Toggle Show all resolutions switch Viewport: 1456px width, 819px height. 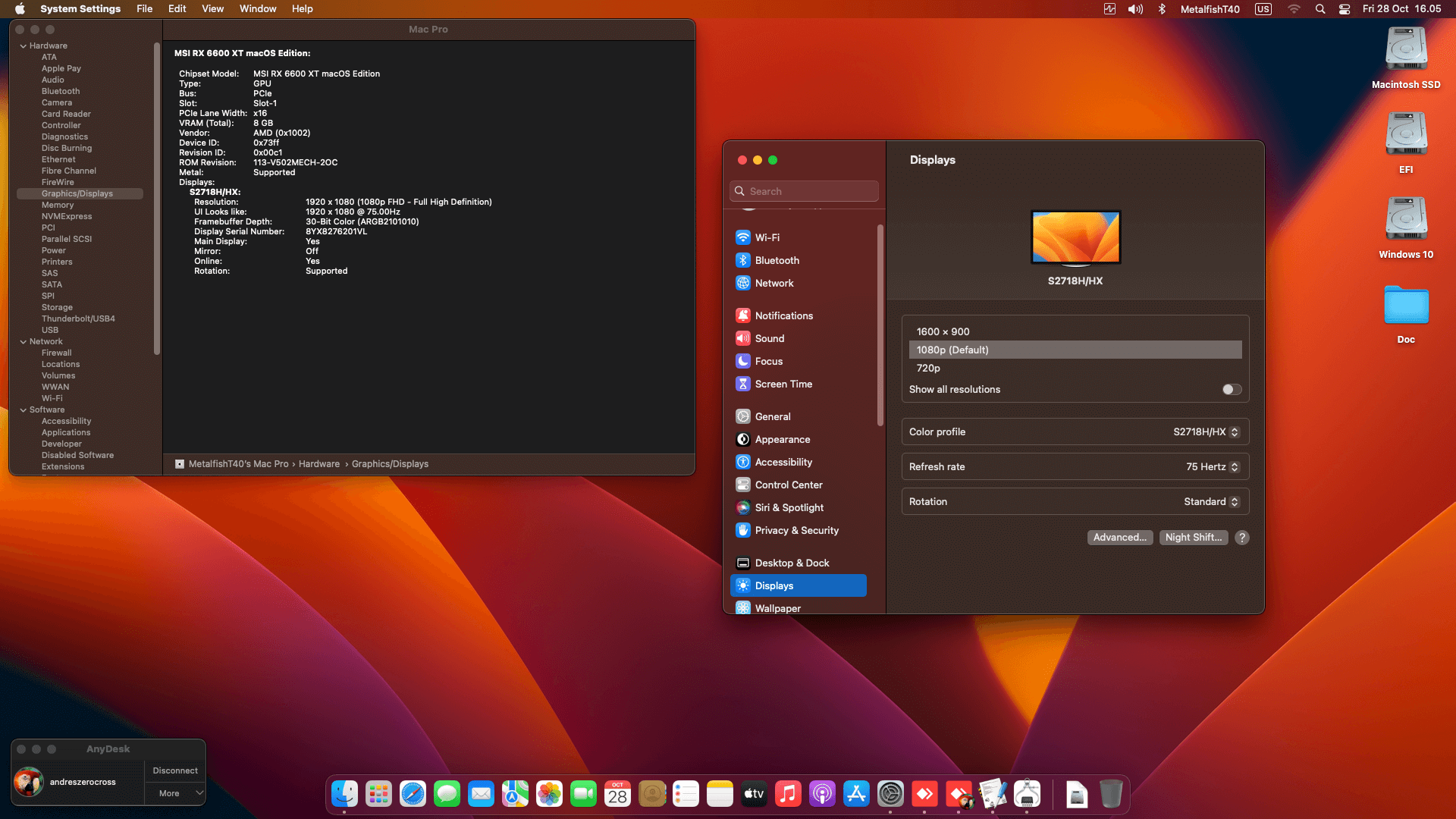coord(1232,389)
